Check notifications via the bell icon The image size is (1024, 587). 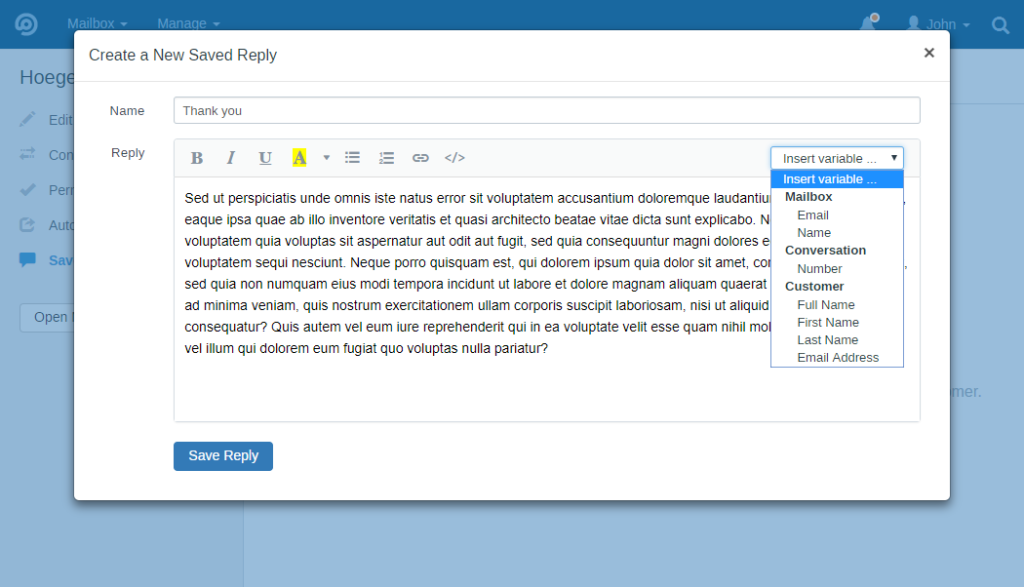click(x=867, y=24)
